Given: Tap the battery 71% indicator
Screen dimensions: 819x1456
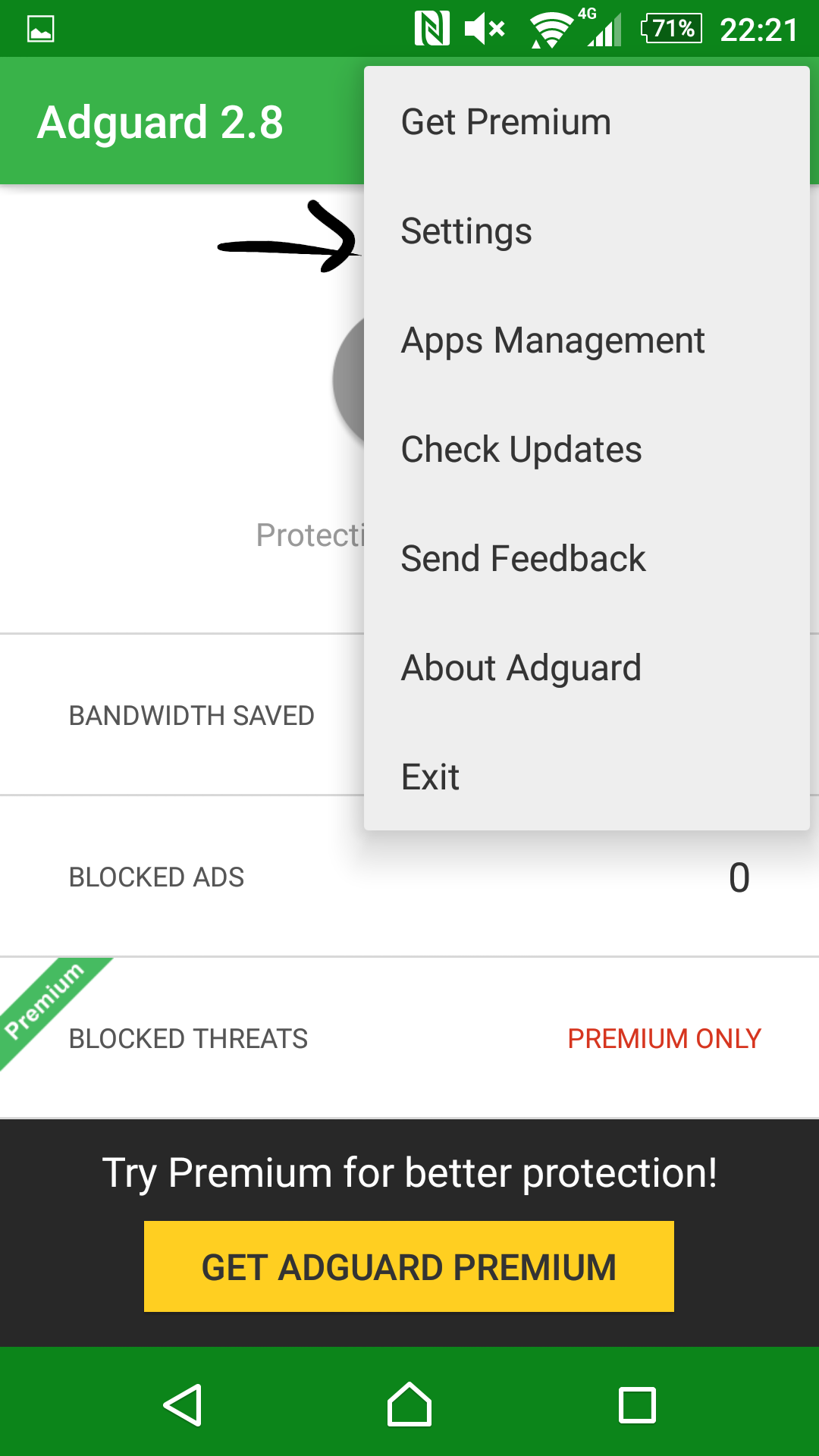Looking at the screenshot, I should point(671,29).
